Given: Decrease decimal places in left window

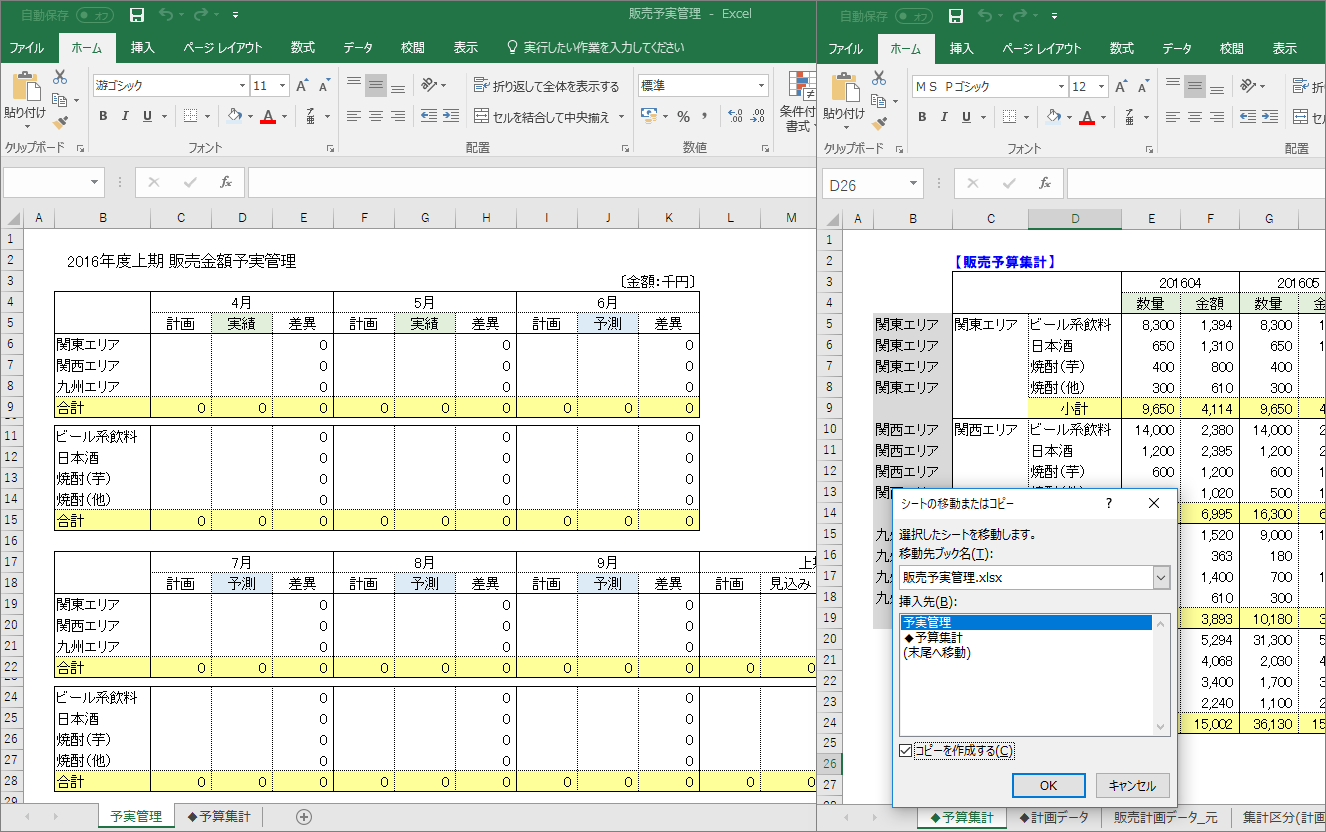Looking at the screenshot, I should click(758, 116).
